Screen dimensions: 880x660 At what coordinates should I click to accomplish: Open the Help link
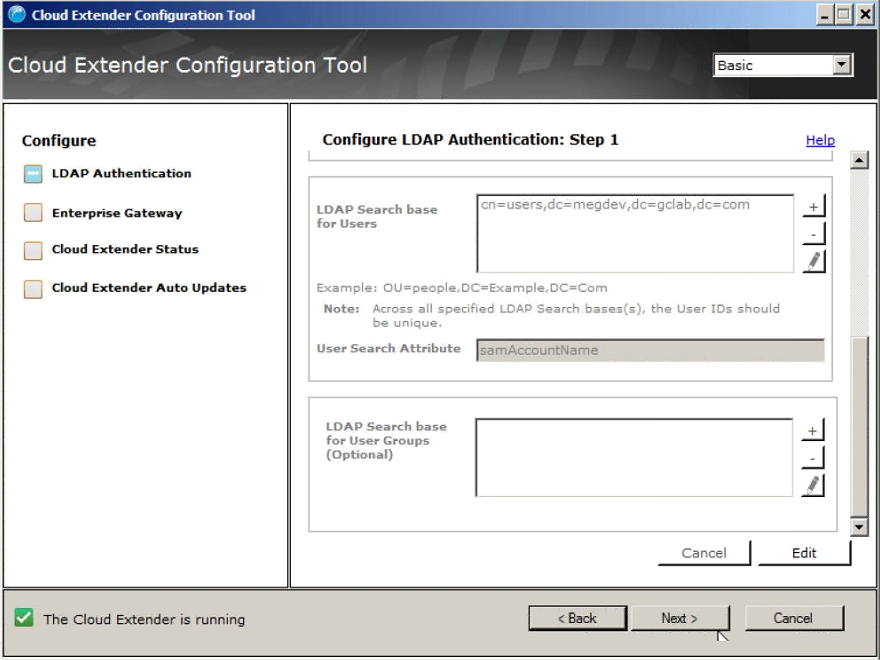(820, 140)
